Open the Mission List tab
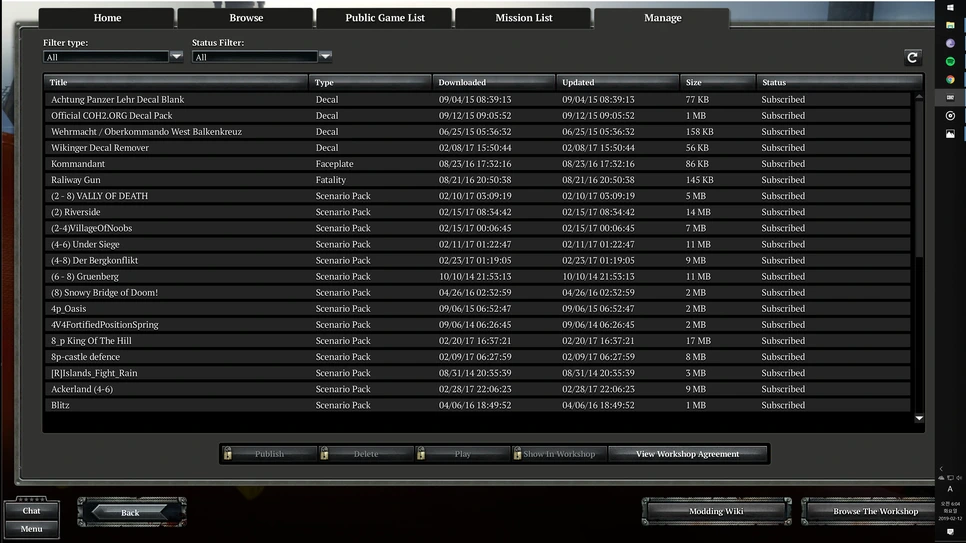 [x=524, y=18]
